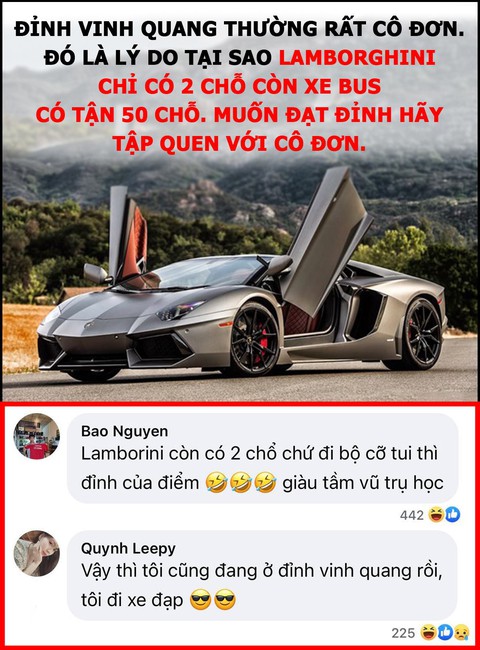This screenshot has width=480, height=650.
Task: Click the laughing reaction on Bao Nguyen's comment
Action: 436,514
